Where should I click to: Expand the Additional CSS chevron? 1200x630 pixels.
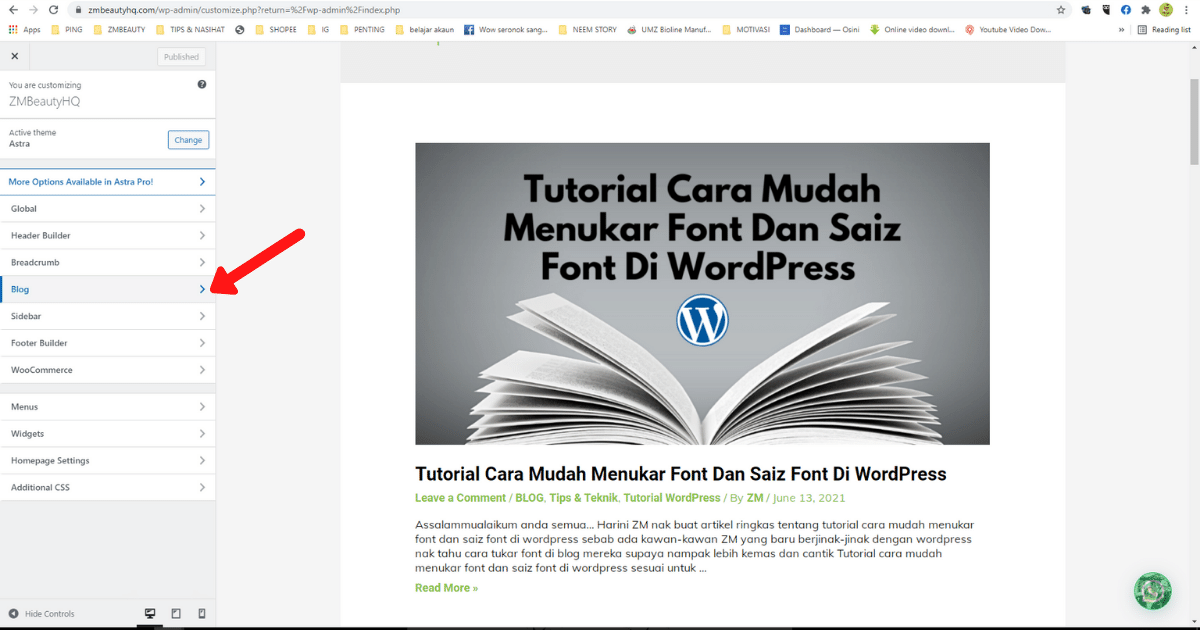(202, 488)
